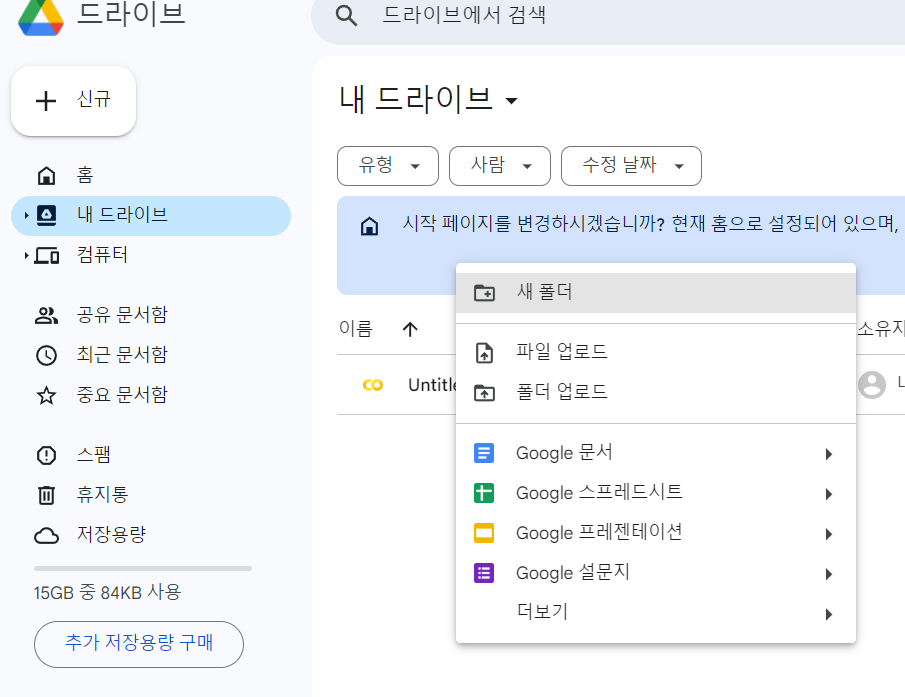Click the search magnifier icon

[x=346, y=16]
